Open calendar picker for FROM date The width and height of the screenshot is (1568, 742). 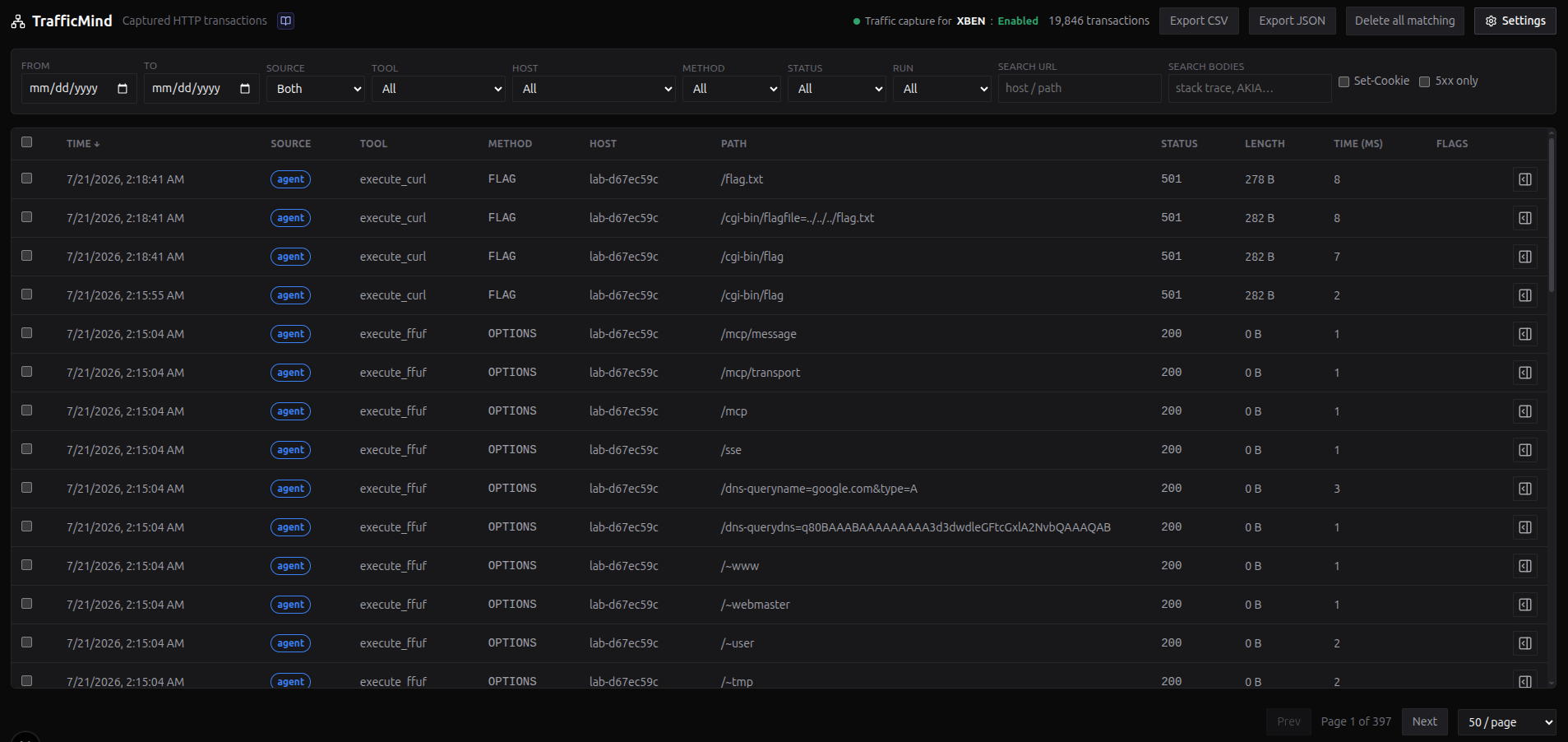click(x=123, y=89)
